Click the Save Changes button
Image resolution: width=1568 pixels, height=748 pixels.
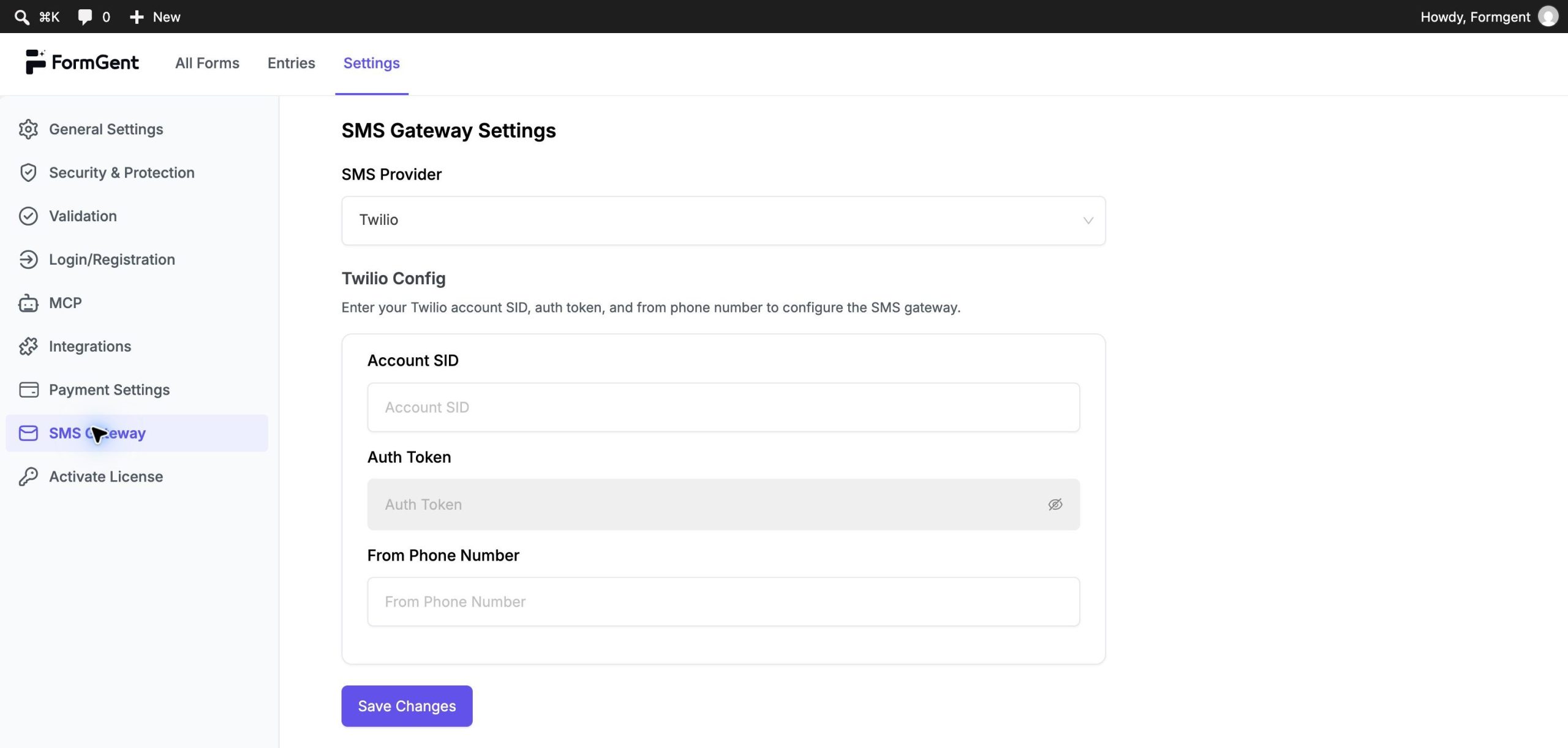point(407,706)
